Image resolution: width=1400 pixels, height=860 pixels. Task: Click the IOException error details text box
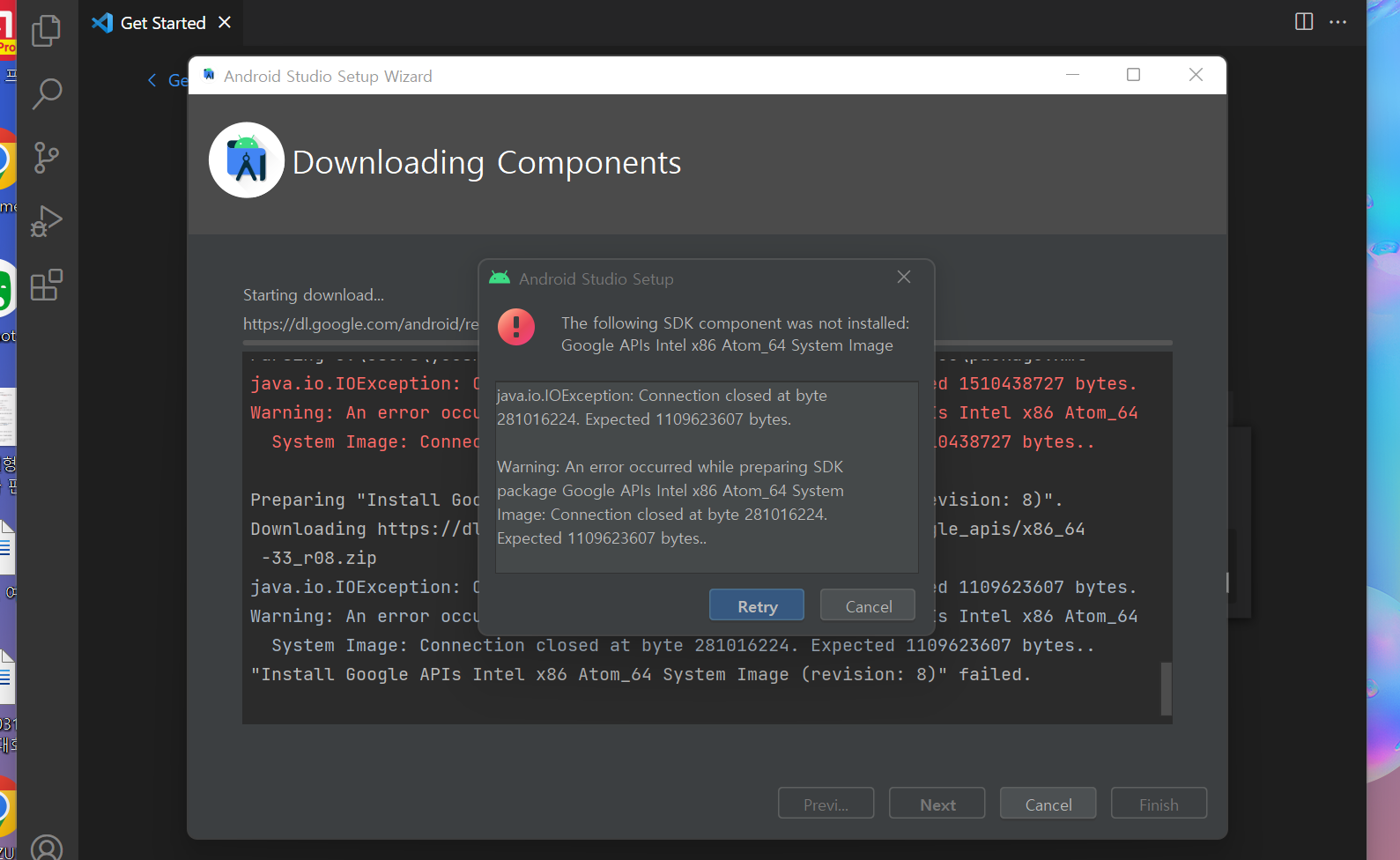[707, 477]
